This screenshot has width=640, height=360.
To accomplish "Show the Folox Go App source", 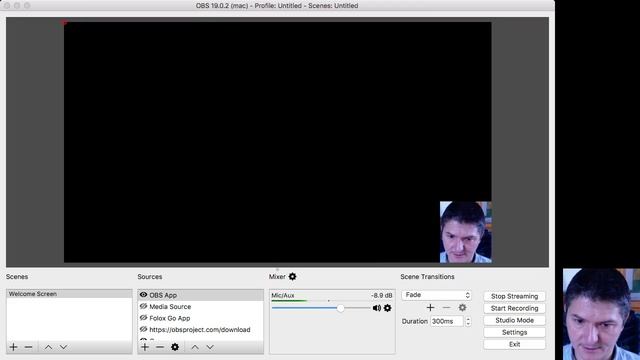I will pyautogui.click(x=143, y=318).
